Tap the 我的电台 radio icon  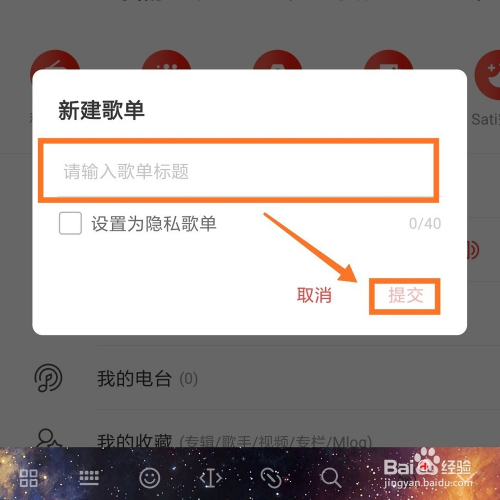(48, 378)
